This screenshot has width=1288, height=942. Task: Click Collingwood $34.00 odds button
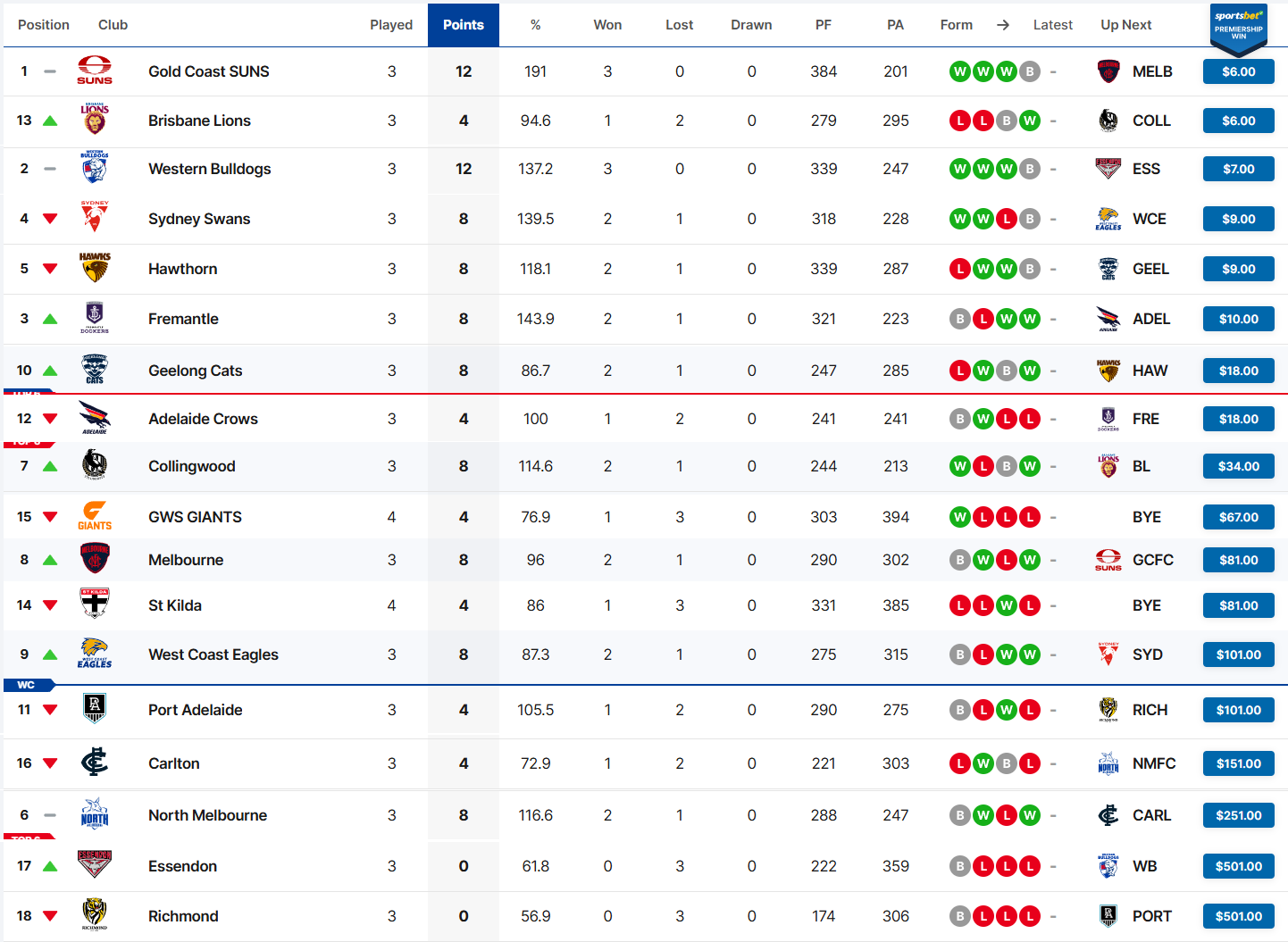[x=1239, y=466]
